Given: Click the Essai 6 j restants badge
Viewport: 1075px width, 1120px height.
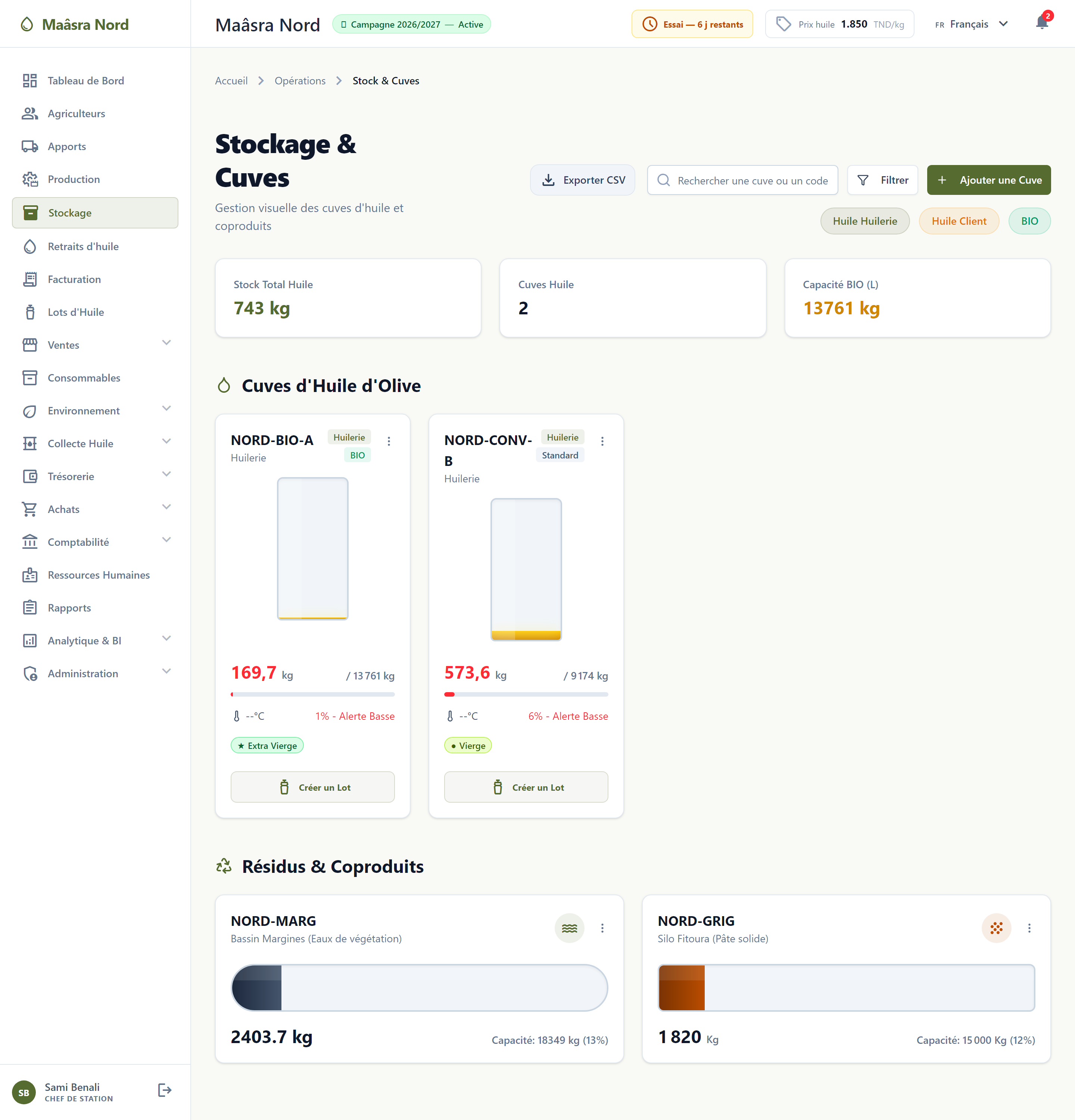Looking at the screenshot, I should tap(692, 24).
